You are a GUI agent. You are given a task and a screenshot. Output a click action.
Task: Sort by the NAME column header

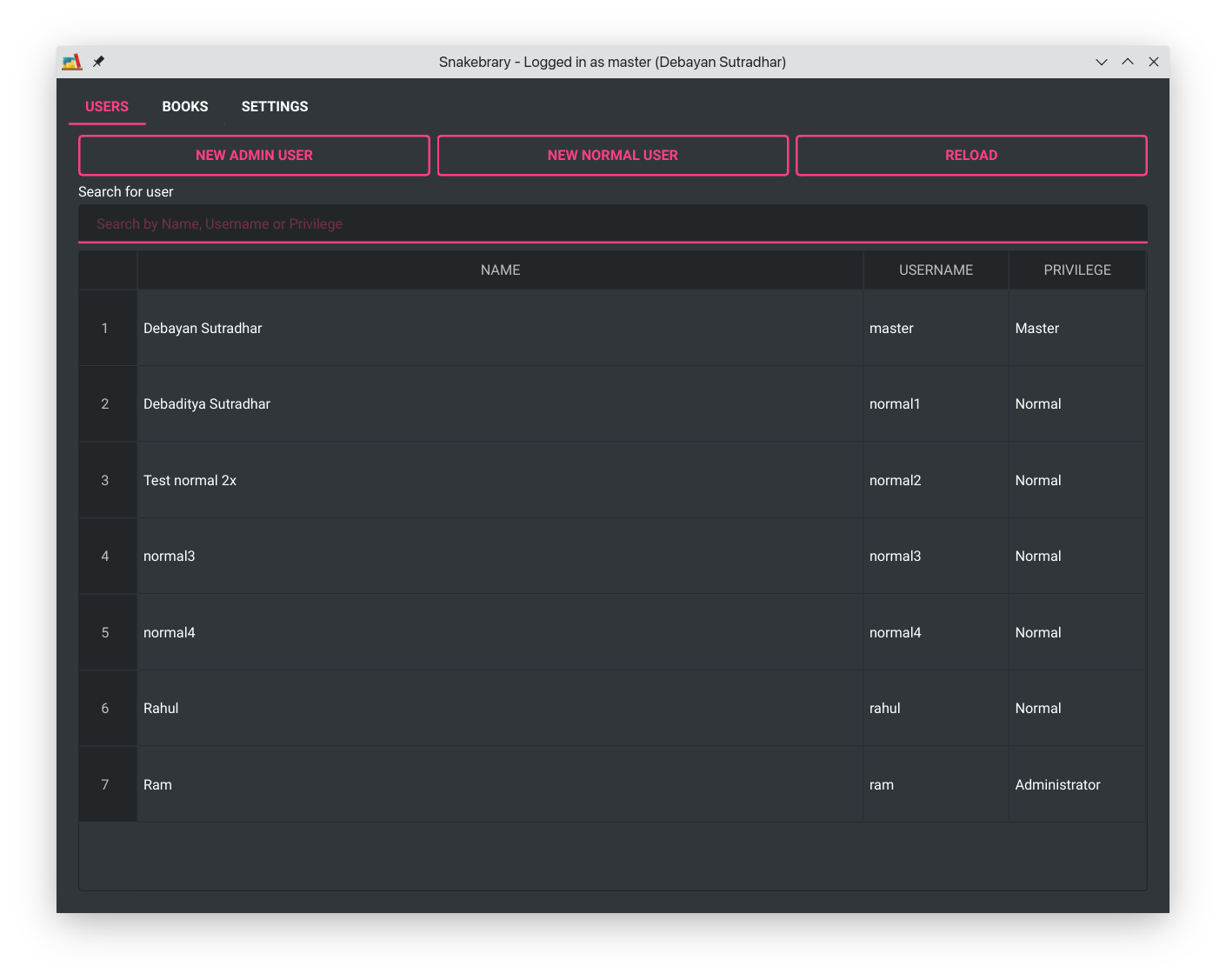pos(500,270)
